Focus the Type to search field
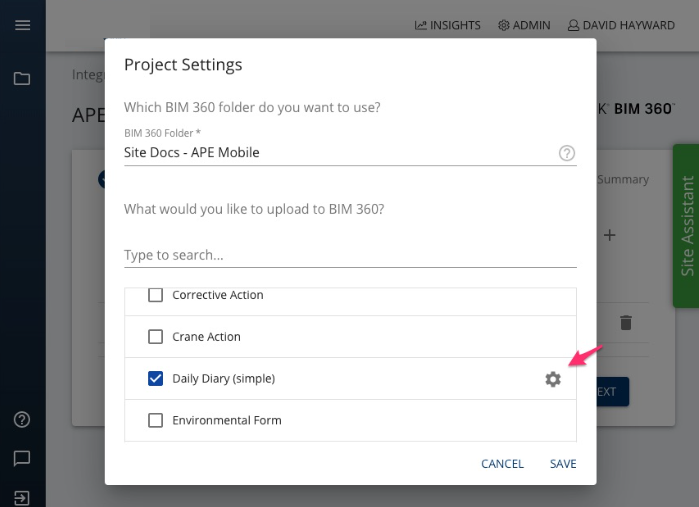699x507 pixels. [x=350, y=255]
